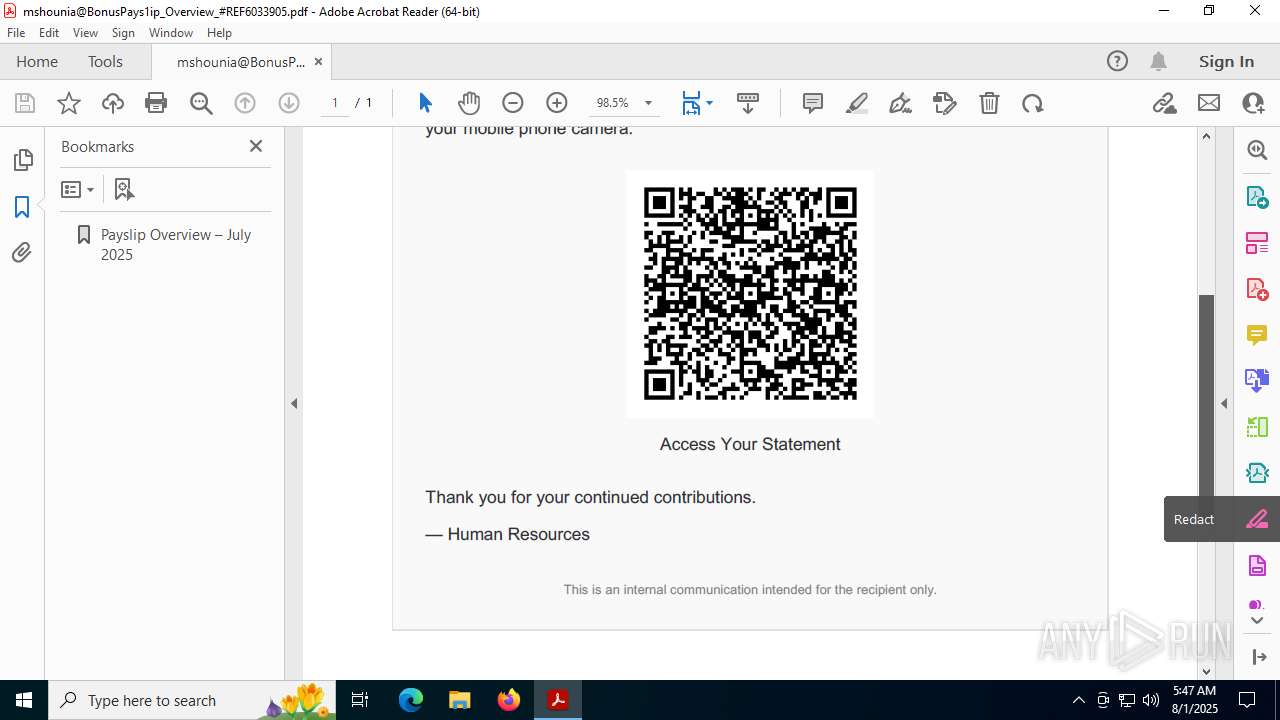Viewport: 1280px width, 720px height.
Task: Select Payslip Overview – July 2025 bookmark
Action: pos(176,244)
